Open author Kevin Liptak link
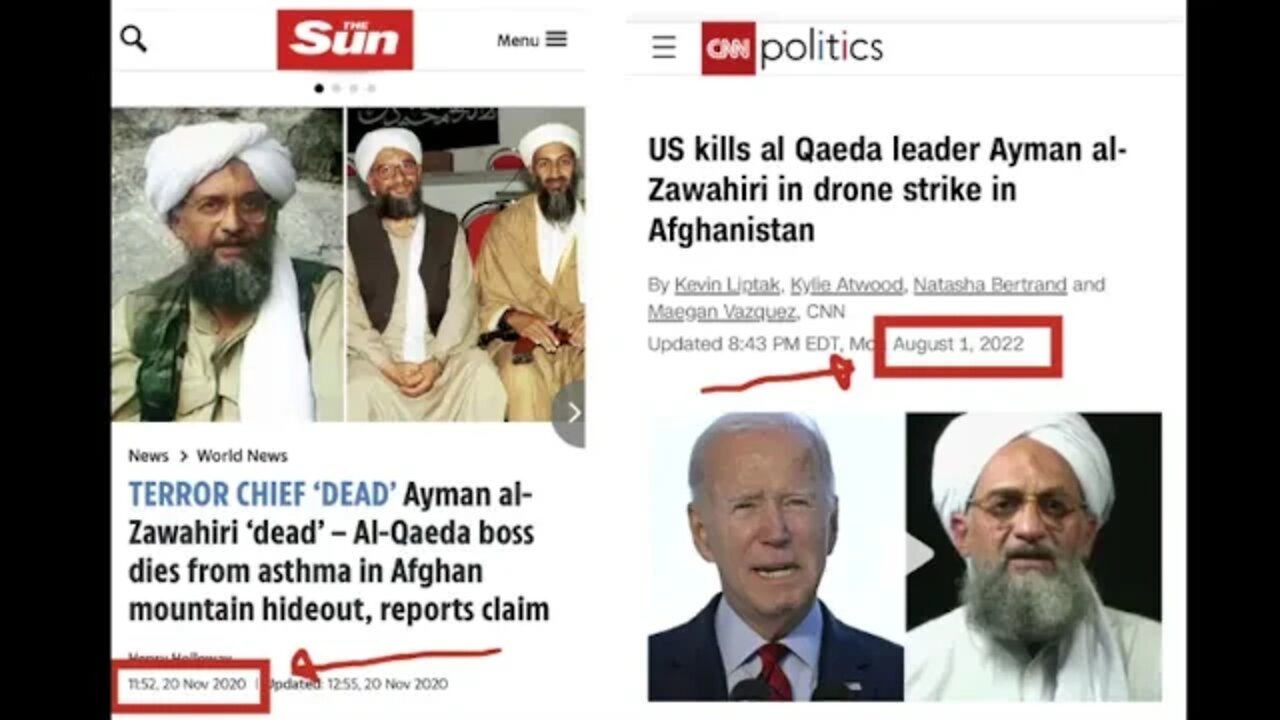The width and height of the screenshot is (1280, 720). click(728, 285)
